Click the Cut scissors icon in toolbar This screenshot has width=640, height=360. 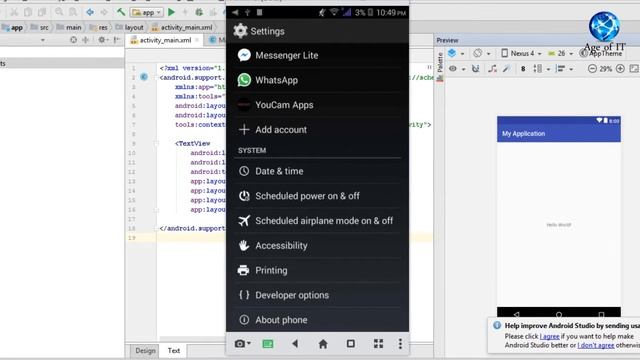tap(14, 12)
